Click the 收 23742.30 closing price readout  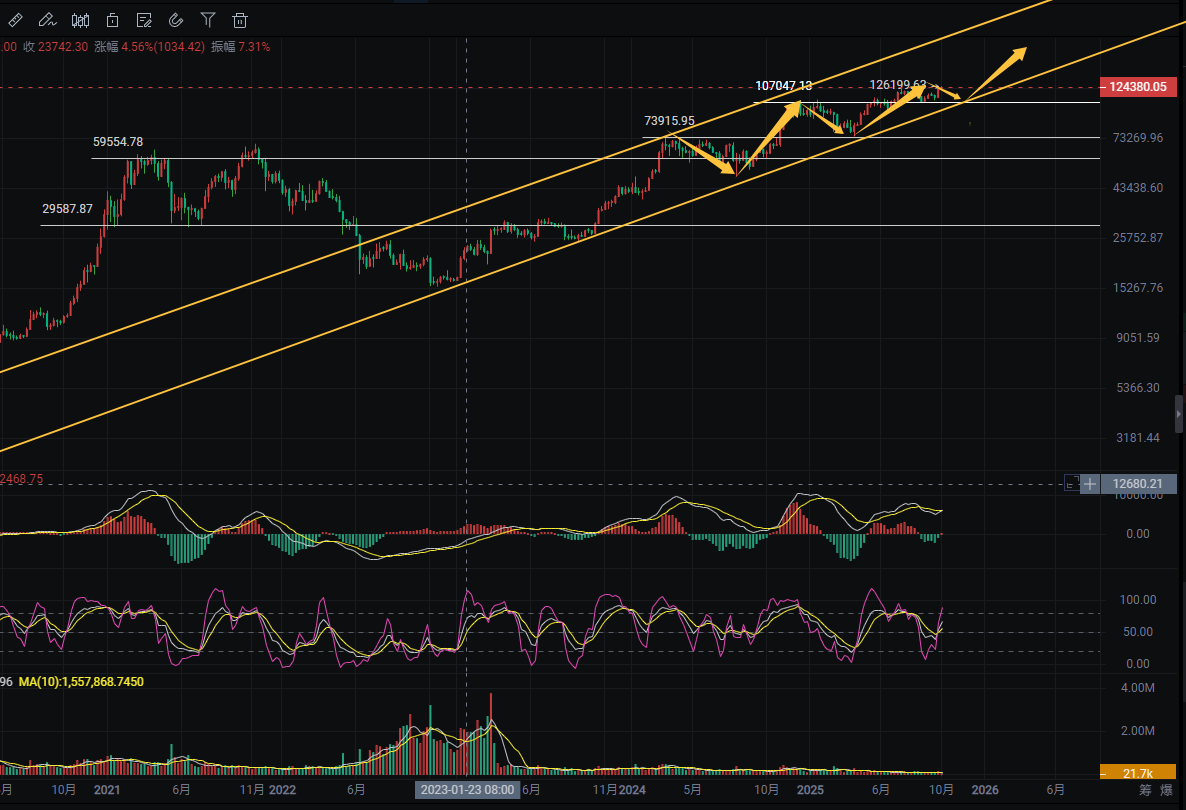(x=55, y=47)
